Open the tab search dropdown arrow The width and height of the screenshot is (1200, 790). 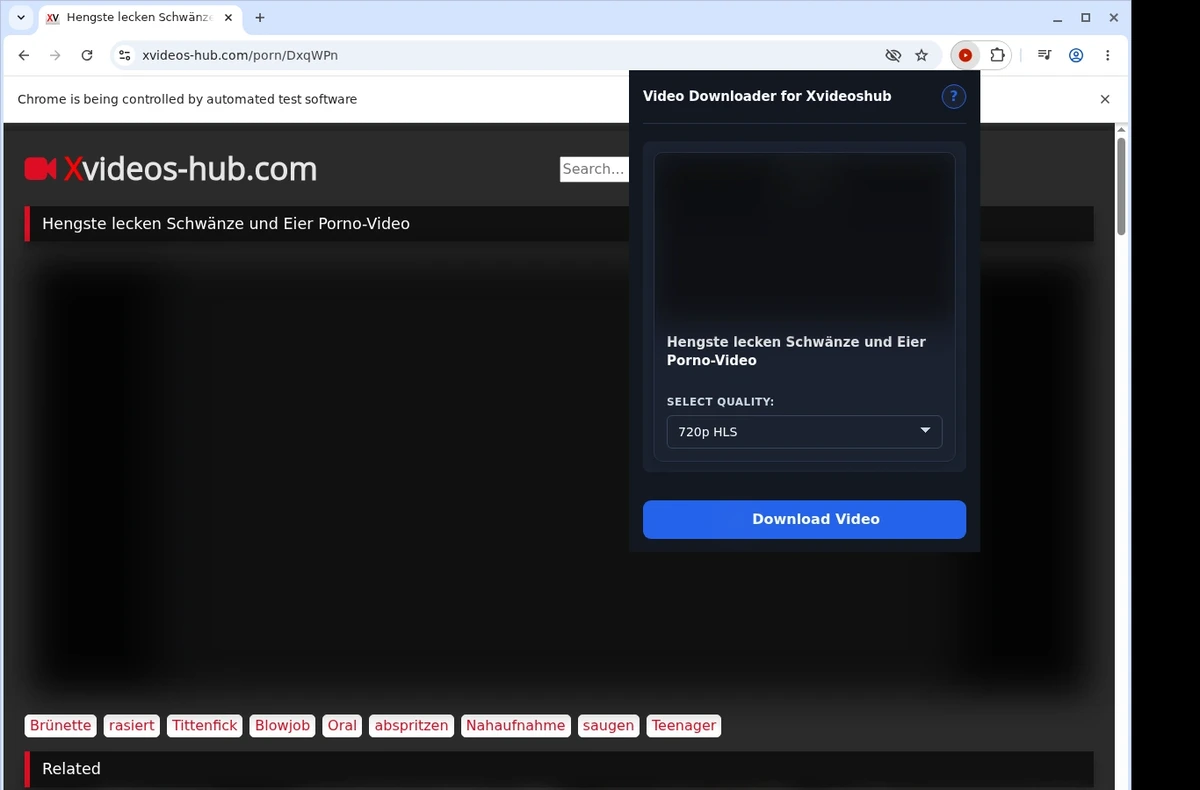(x=21, y=18)
